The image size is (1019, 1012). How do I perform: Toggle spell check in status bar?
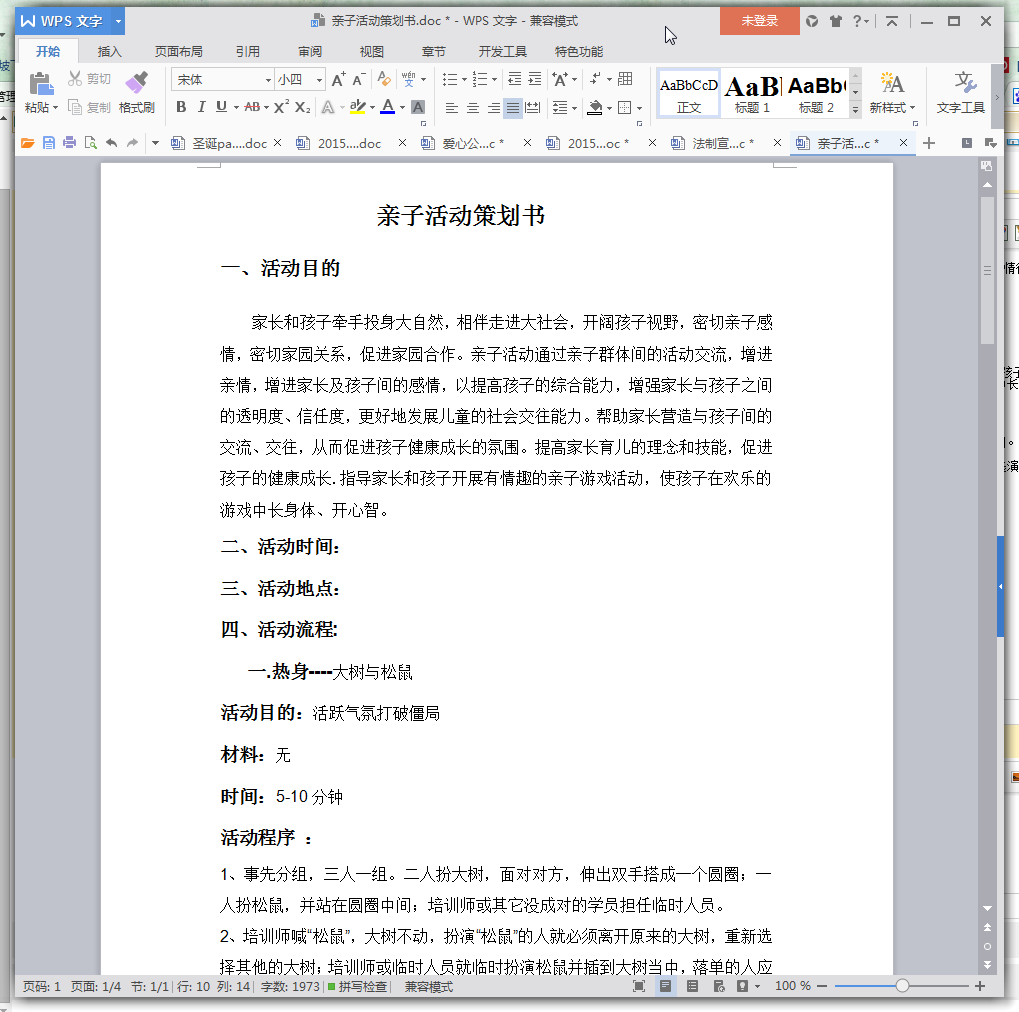(357, 987)
